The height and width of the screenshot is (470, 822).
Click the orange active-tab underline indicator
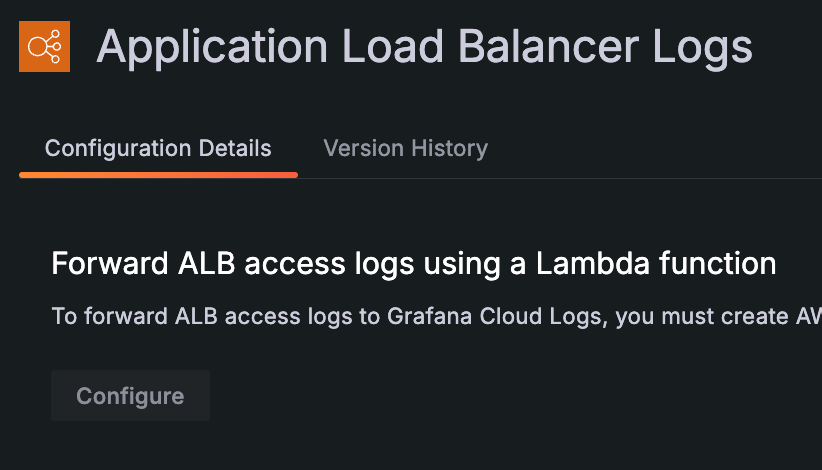(x=158, y=175)
